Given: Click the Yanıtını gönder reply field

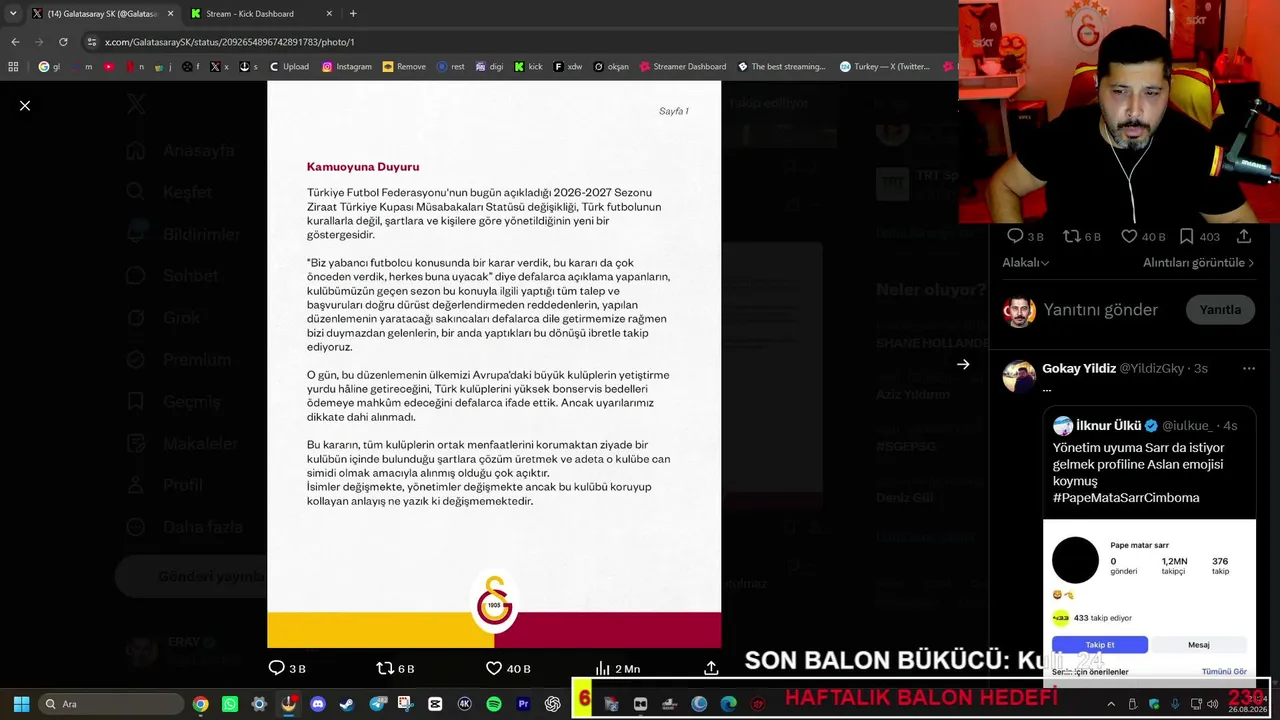Looking at the screenshot, I should 1100,310.
